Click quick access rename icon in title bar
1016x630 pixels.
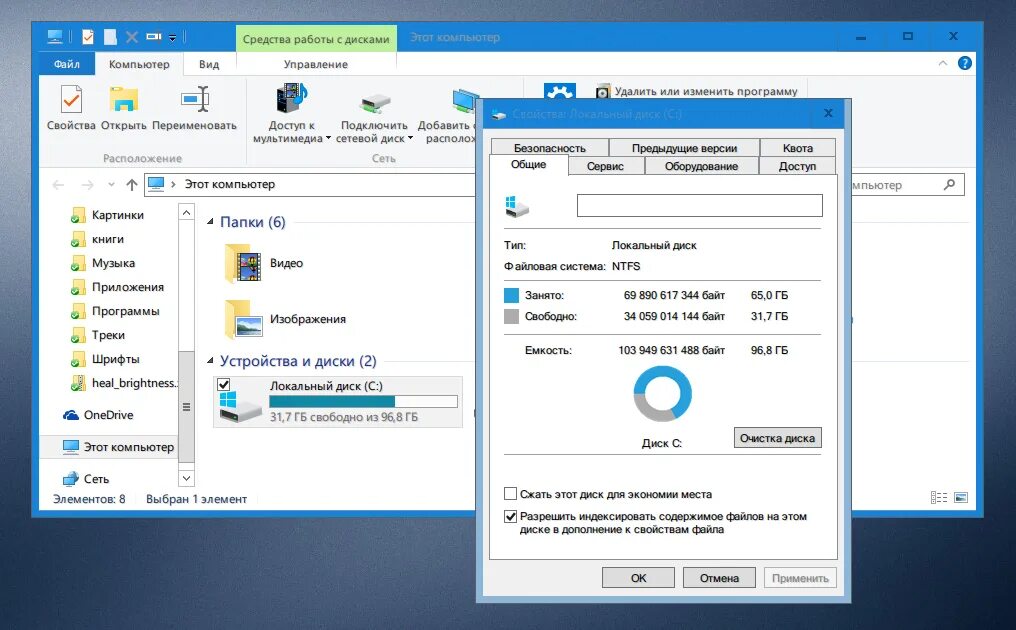154,37
